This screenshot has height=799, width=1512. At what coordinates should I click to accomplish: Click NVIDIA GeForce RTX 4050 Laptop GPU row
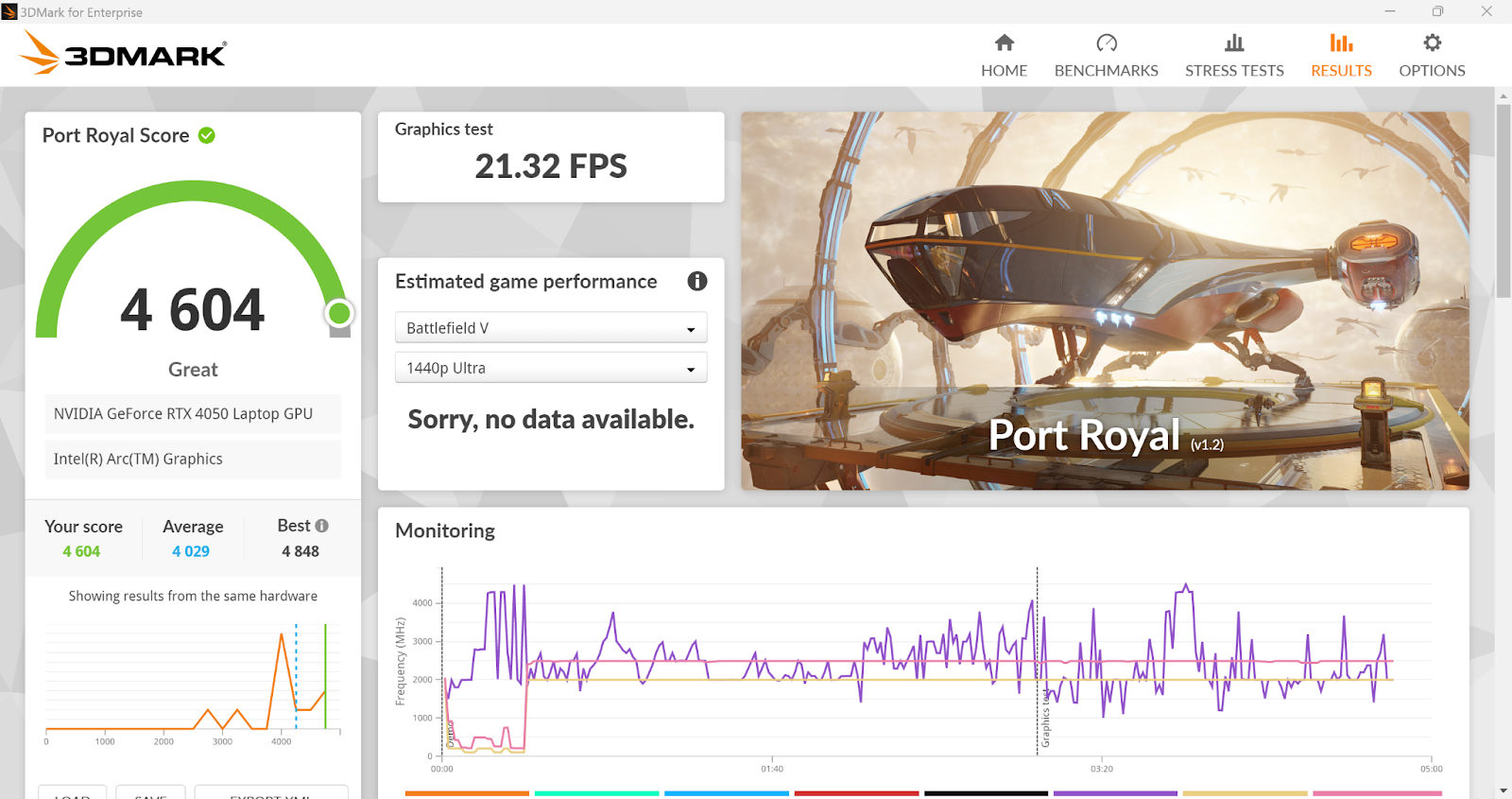point(193,414)
